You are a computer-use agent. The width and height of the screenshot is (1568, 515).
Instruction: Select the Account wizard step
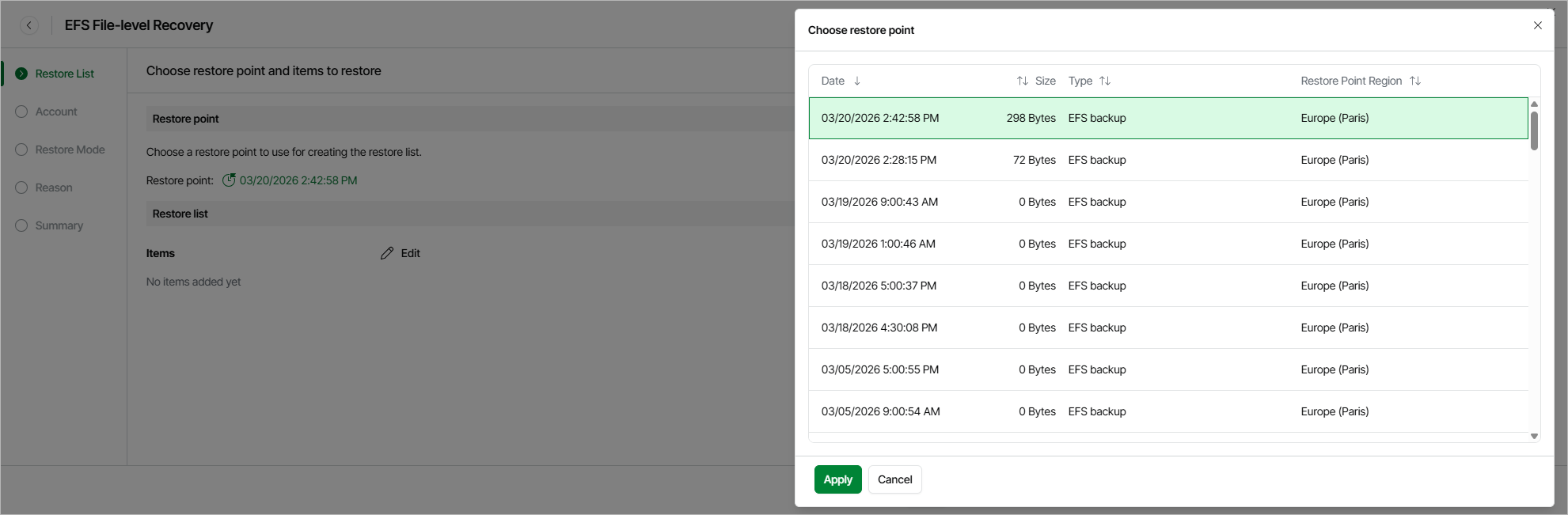(x=56, y=112)
